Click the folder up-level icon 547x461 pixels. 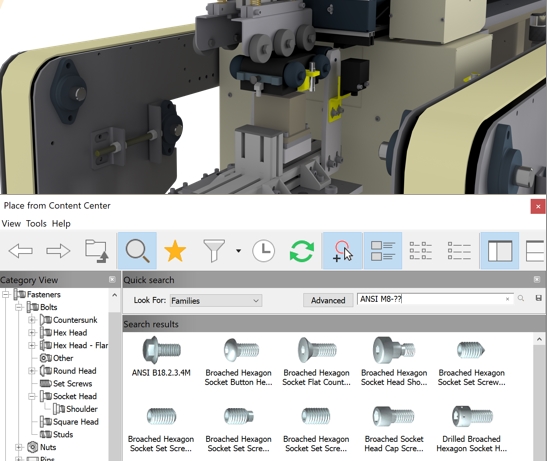point(97,251)
